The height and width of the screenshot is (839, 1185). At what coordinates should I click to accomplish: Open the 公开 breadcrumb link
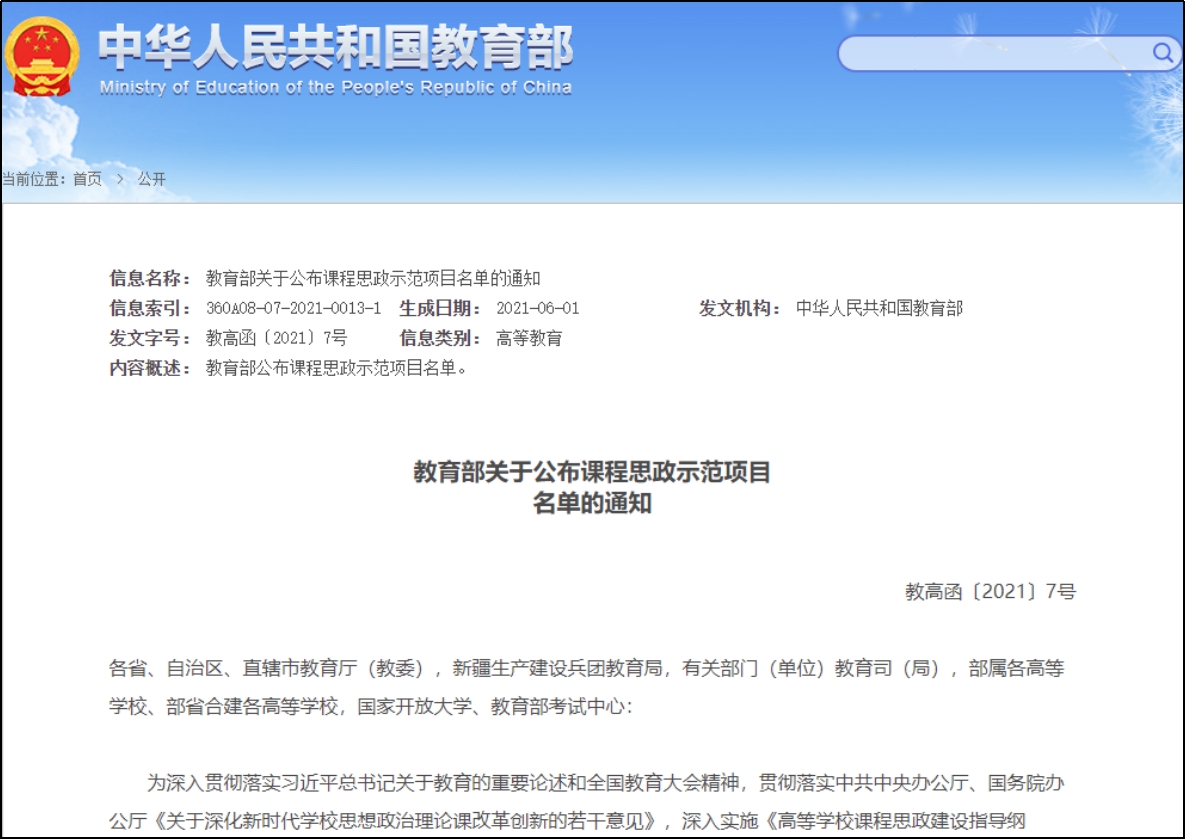coord(152,179)
